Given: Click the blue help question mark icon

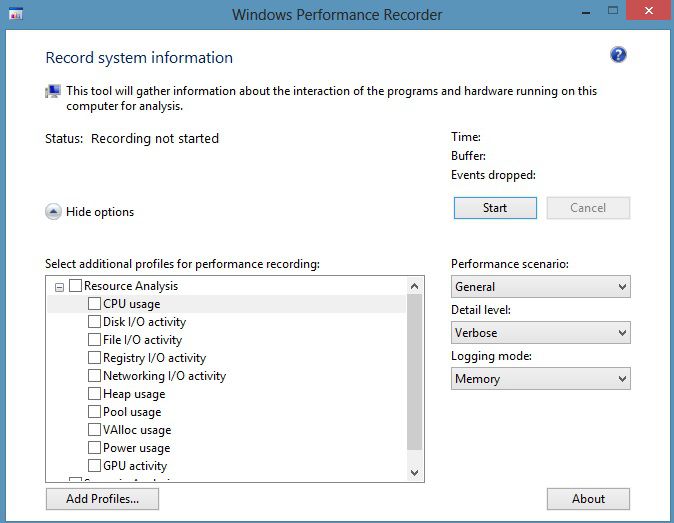Looking at the screenshot, I should [x=618, y=55].
